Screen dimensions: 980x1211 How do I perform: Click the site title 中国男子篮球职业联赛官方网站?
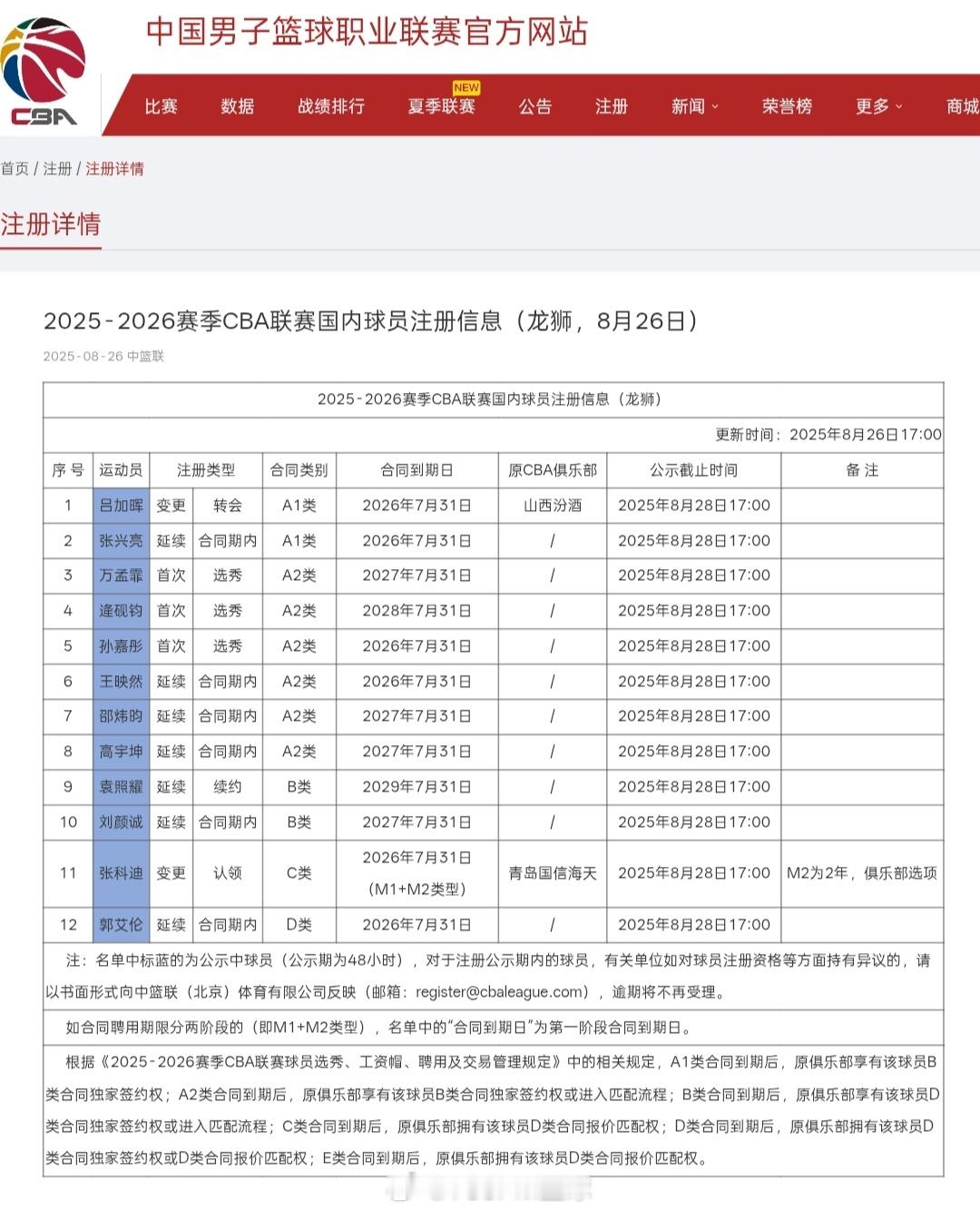pyautogui.click(x=367, y=32)
